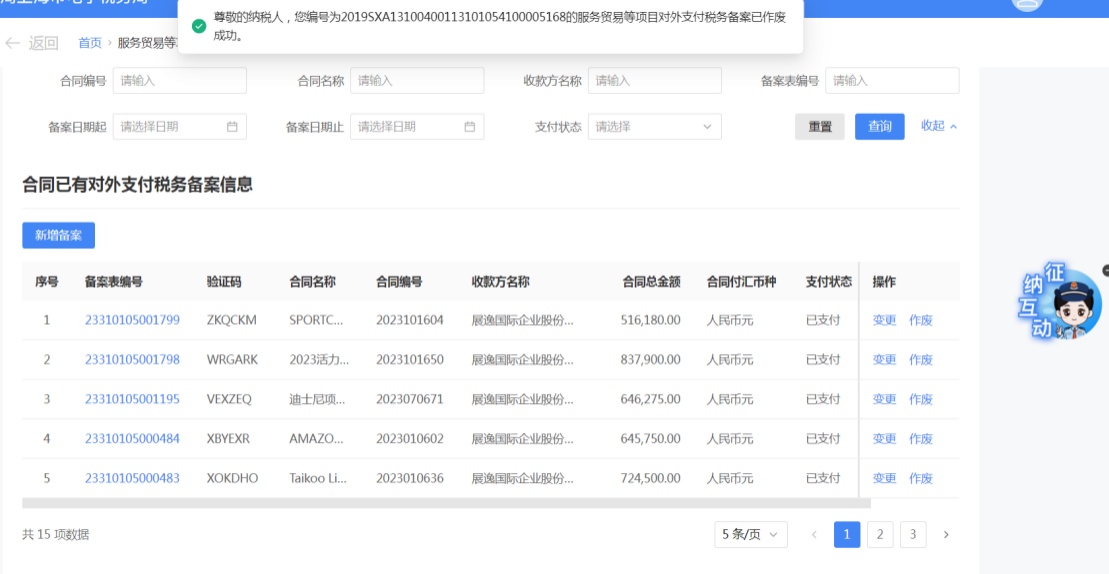Click 变更 for record 23310105000483

pos(884,478)
